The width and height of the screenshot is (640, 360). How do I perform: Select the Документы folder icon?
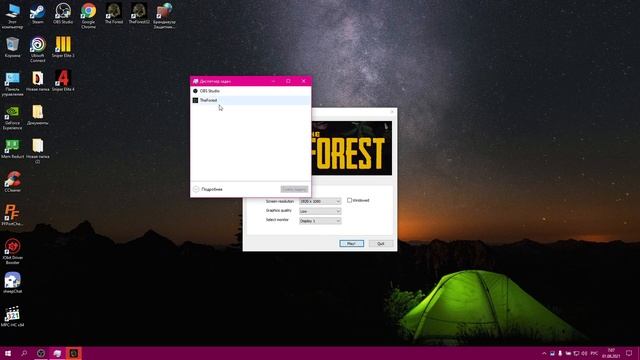click(x=38, y=115)
